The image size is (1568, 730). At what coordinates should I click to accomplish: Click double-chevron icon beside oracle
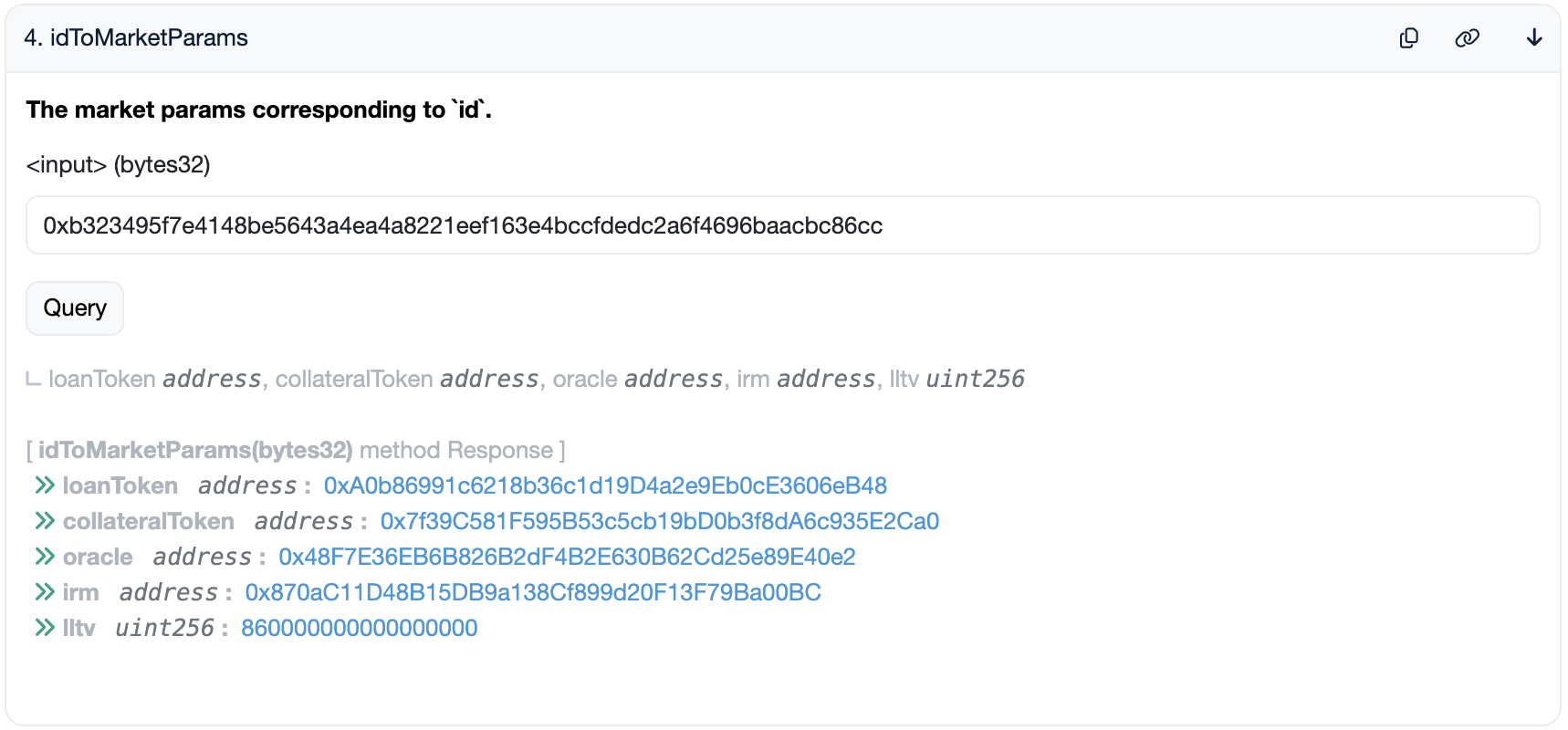pos(45,557)
